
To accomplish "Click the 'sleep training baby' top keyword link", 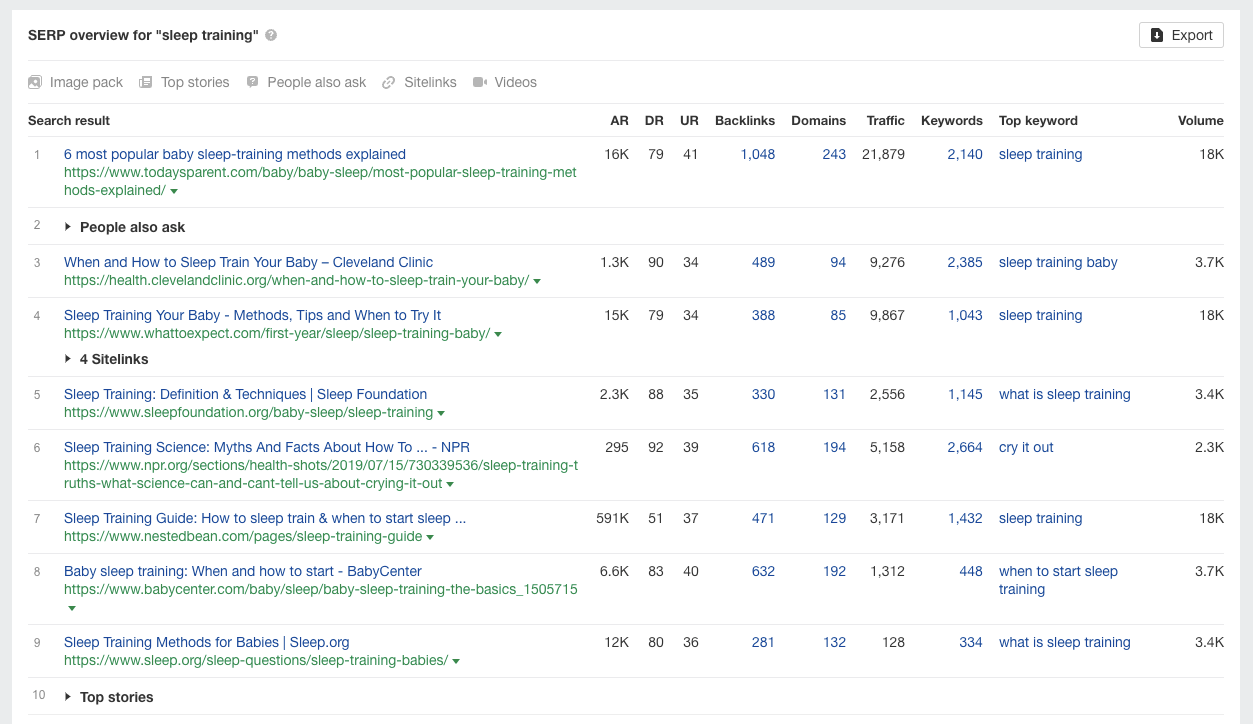I will click(x=1057, y=262).
